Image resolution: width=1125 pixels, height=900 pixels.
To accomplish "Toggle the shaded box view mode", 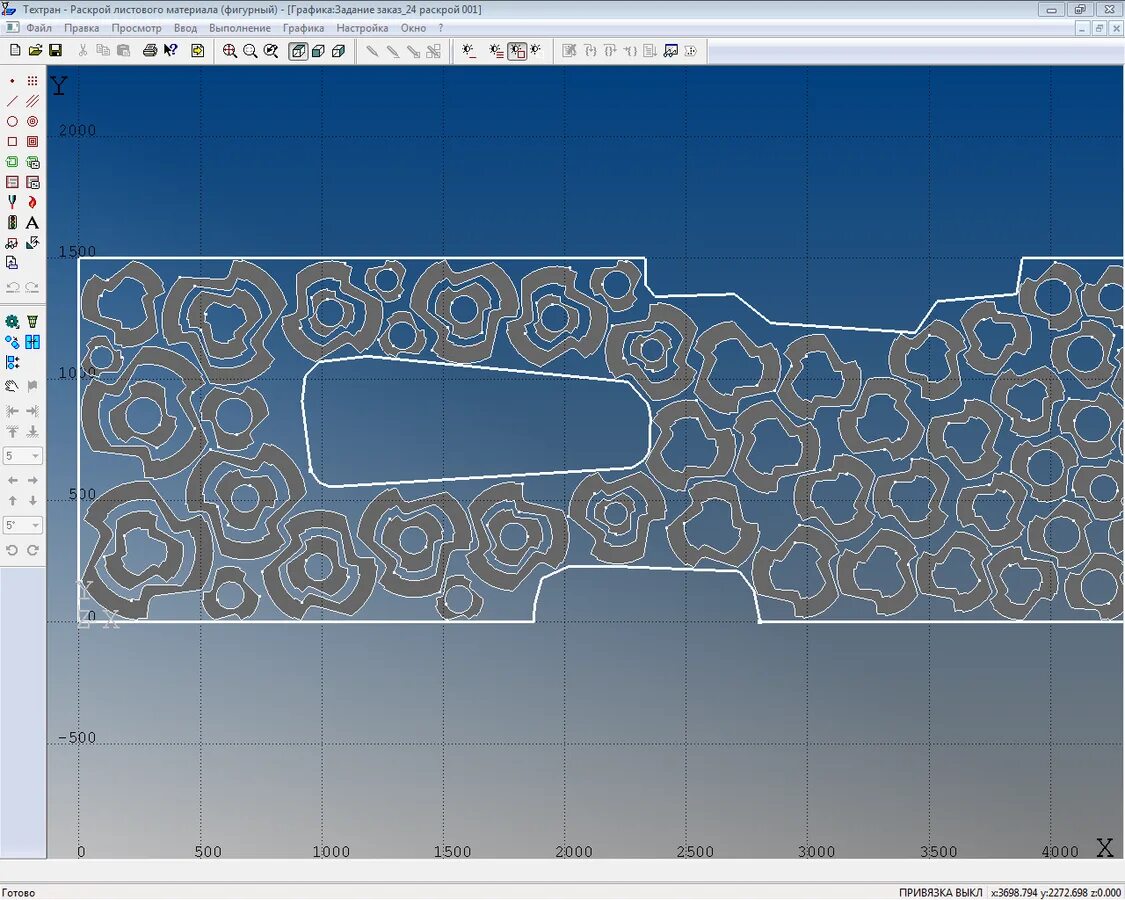I will 319,50.
